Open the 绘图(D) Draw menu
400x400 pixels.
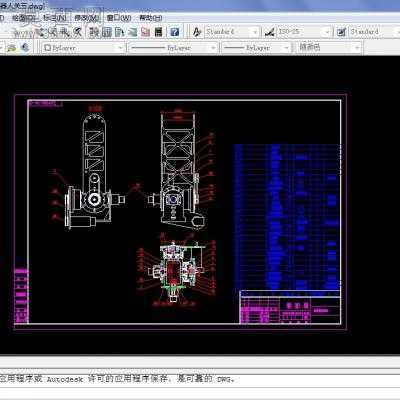(x=24, y=18)
